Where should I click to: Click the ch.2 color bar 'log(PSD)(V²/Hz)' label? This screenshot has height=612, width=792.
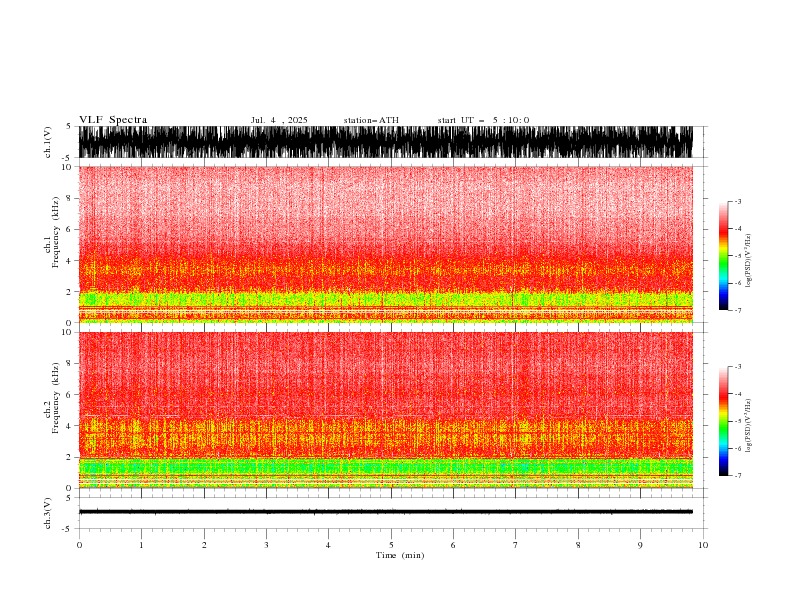[x=749, y=426]
